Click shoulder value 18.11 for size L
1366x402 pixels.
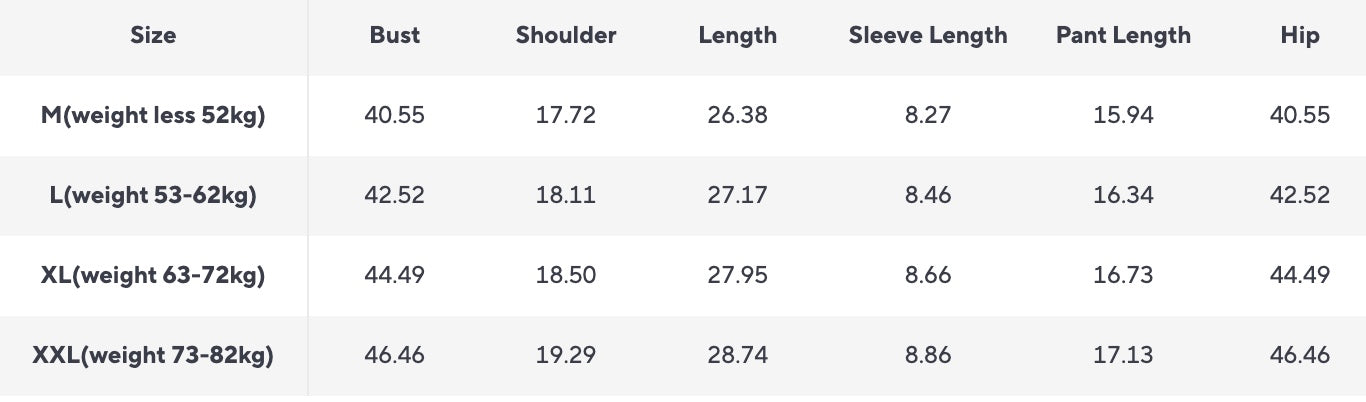click(x=566, y=196)
